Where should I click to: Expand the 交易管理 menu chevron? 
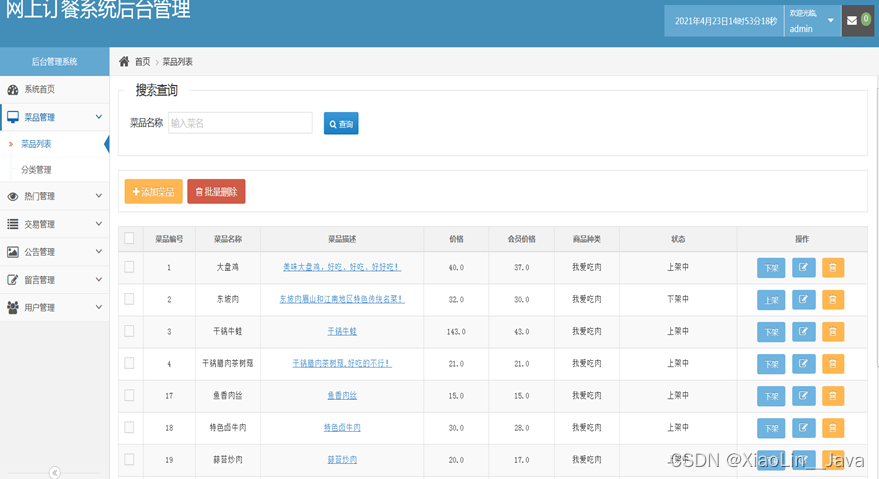[99, 224]
